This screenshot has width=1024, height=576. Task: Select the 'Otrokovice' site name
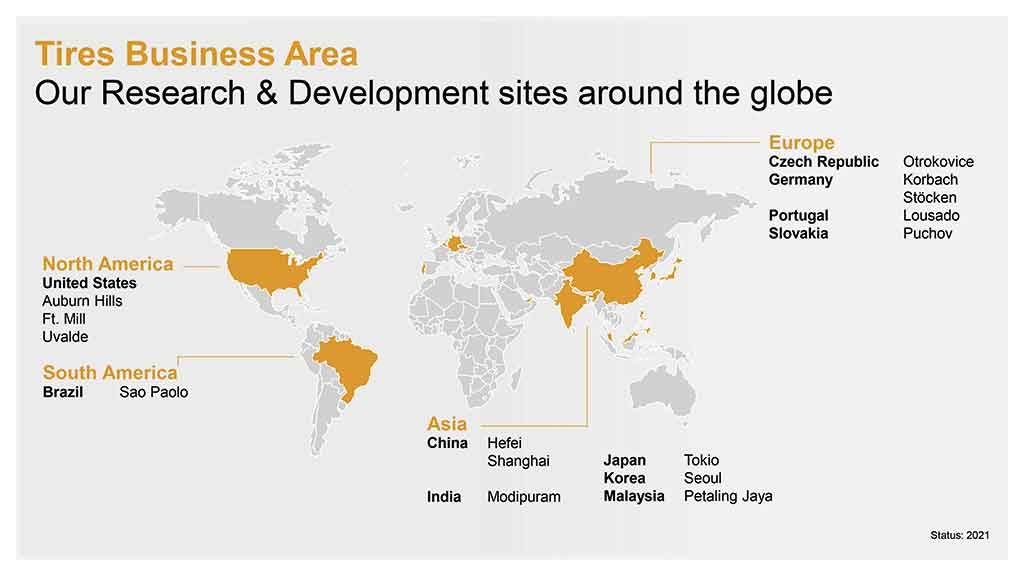[x=938, y=161]
